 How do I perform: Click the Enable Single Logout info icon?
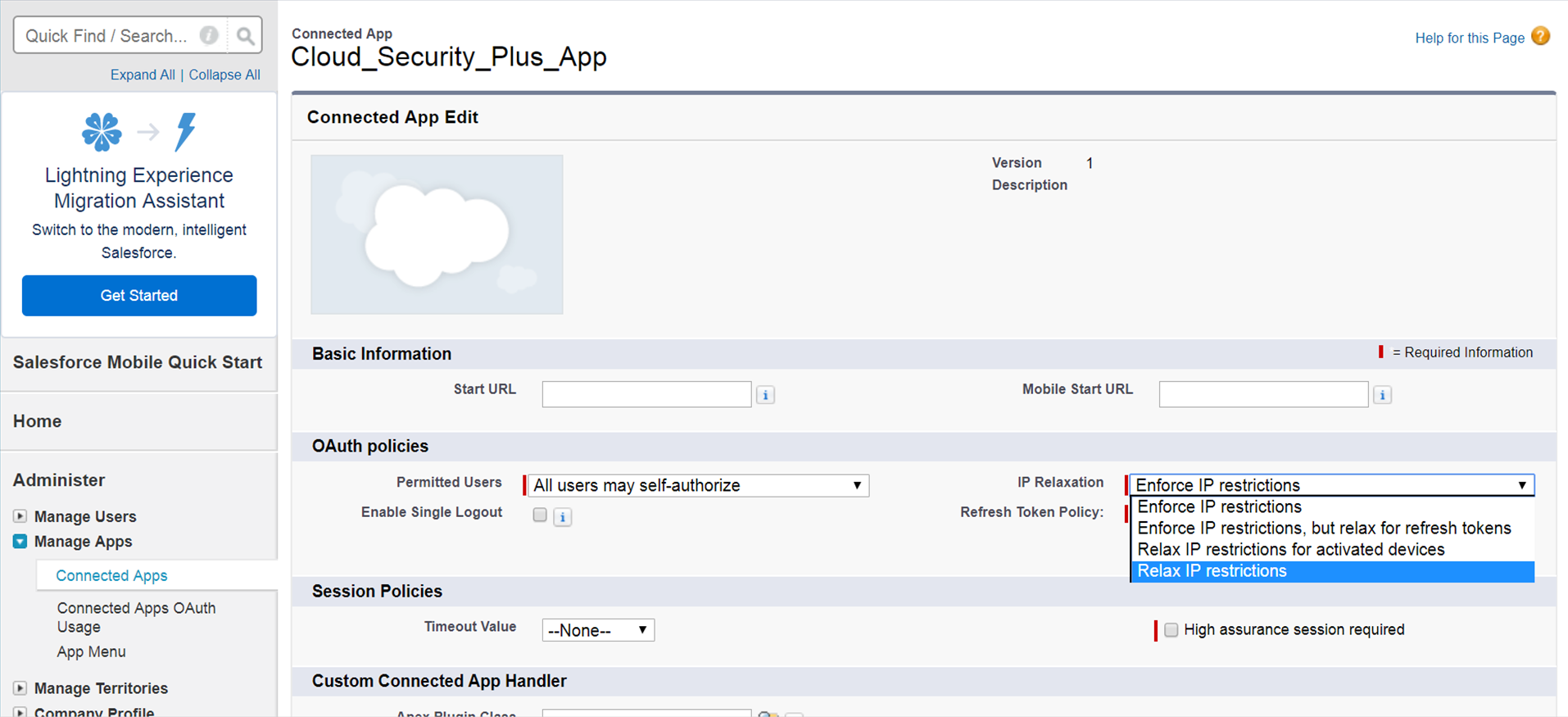point(562,517)
